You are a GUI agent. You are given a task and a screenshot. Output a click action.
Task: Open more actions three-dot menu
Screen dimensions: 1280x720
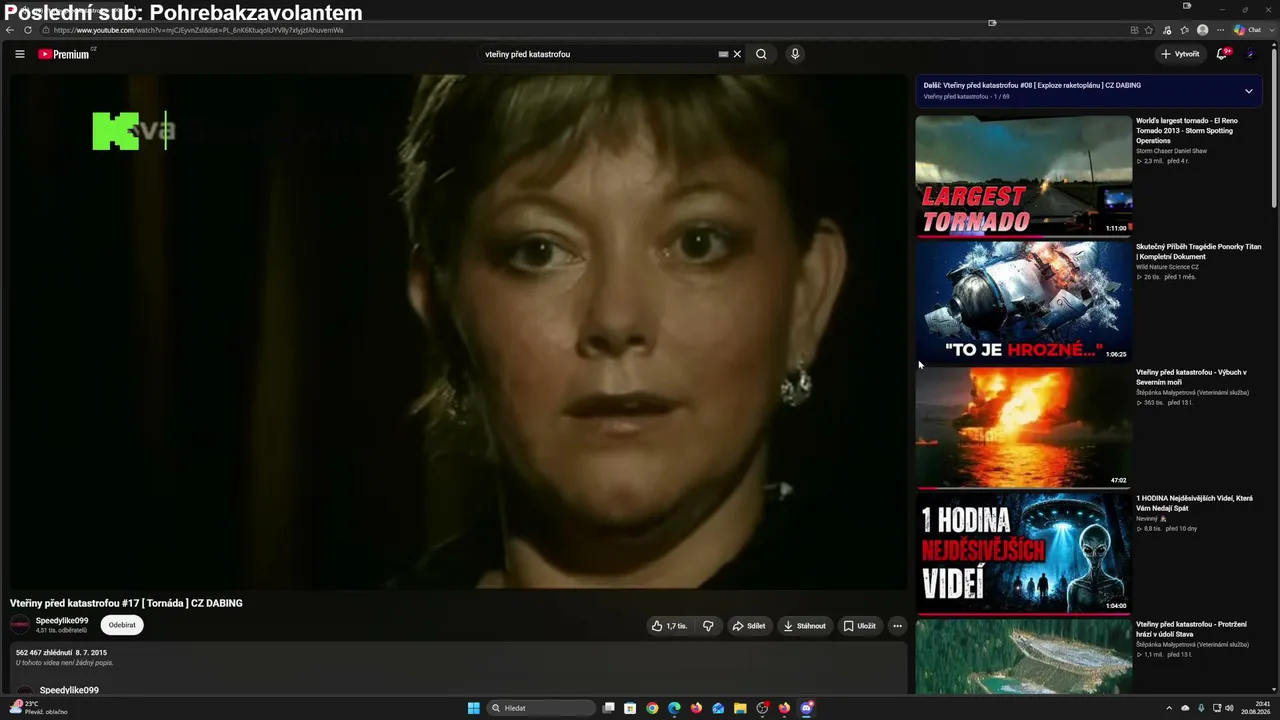(897, 626)
